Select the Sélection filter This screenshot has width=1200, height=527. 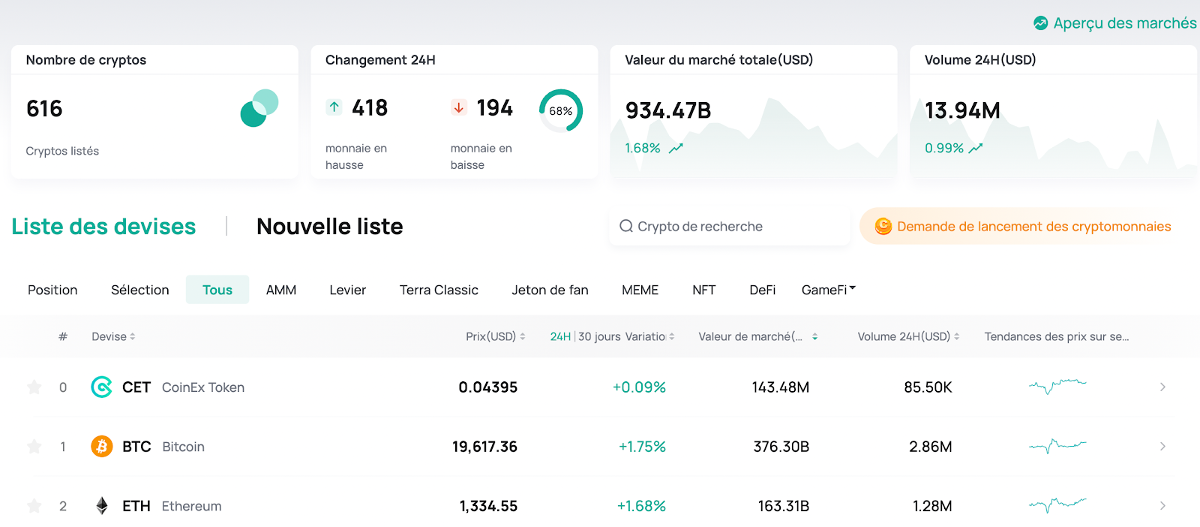tap(140, 290)
